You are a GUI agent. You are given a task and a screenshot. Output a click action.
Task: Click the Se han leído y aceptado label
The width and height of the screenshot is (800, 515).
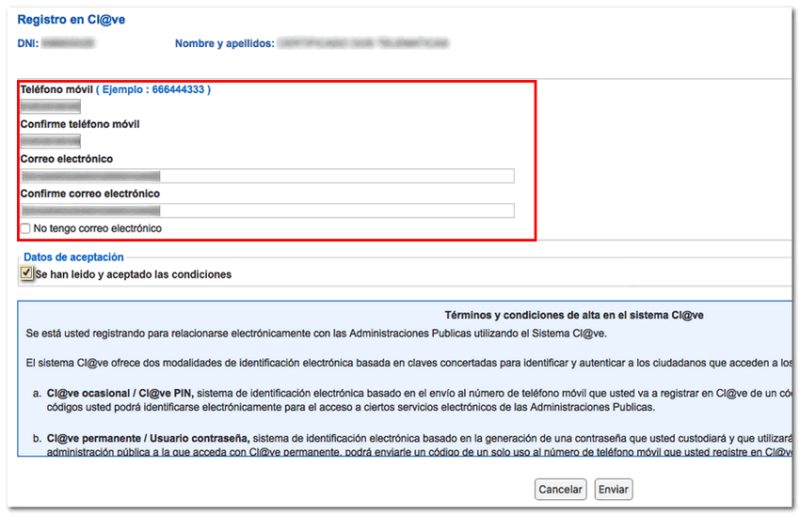(133, 275)
